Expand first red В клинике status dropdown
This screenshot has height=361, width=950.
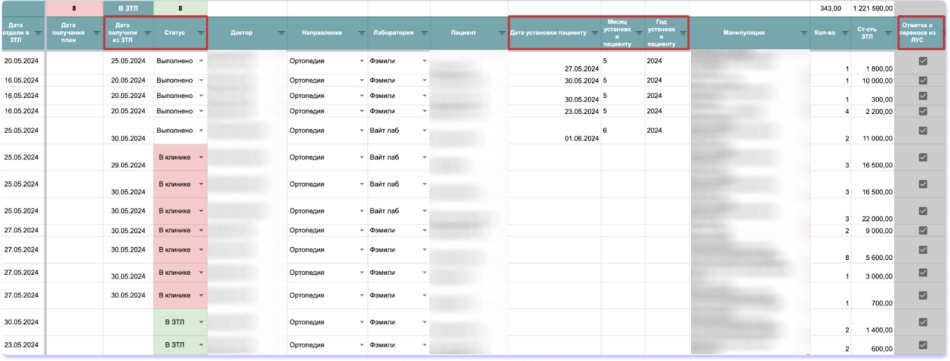click(201, 157)
